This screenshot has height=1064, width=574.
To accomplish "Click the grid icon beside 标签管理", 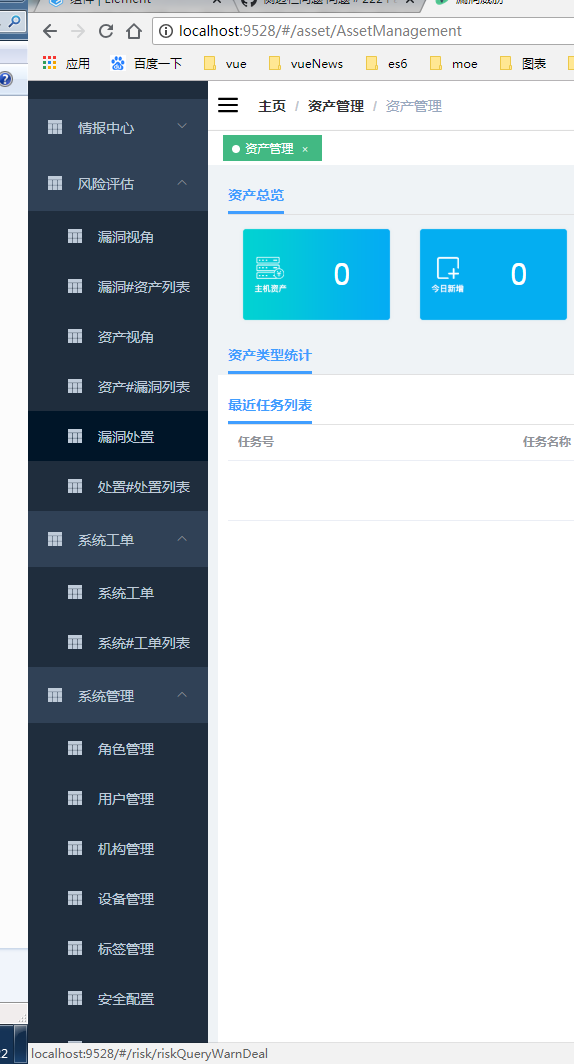I will tap(75, 949).
